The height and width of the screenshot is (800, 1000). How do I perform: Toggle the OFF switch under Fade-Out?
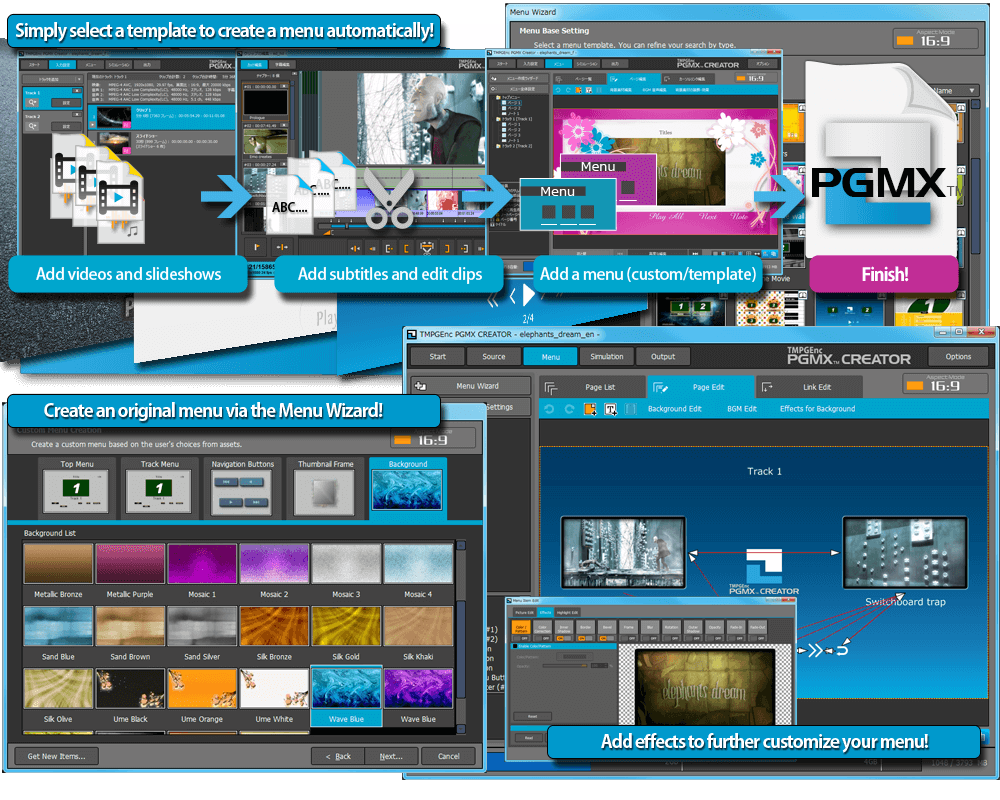coord(757,638)
